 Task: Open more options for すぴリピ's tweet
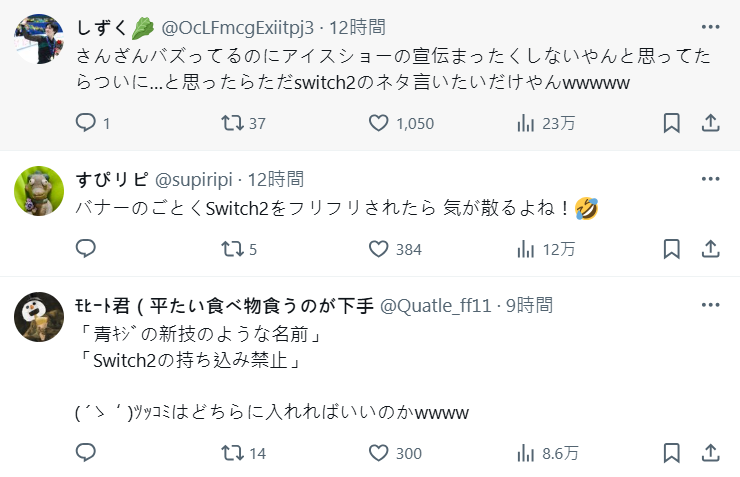pyautogui.click(x=710, y=179)
